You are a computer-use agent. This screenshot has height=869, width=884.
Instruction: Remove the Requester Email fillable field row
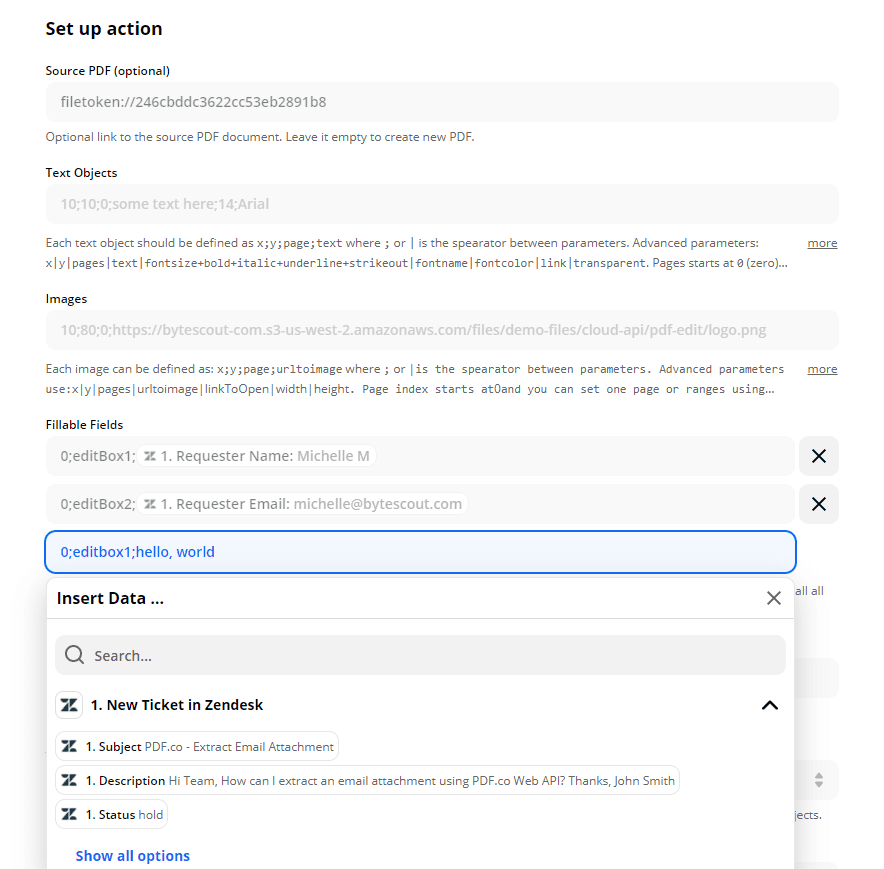818,504
